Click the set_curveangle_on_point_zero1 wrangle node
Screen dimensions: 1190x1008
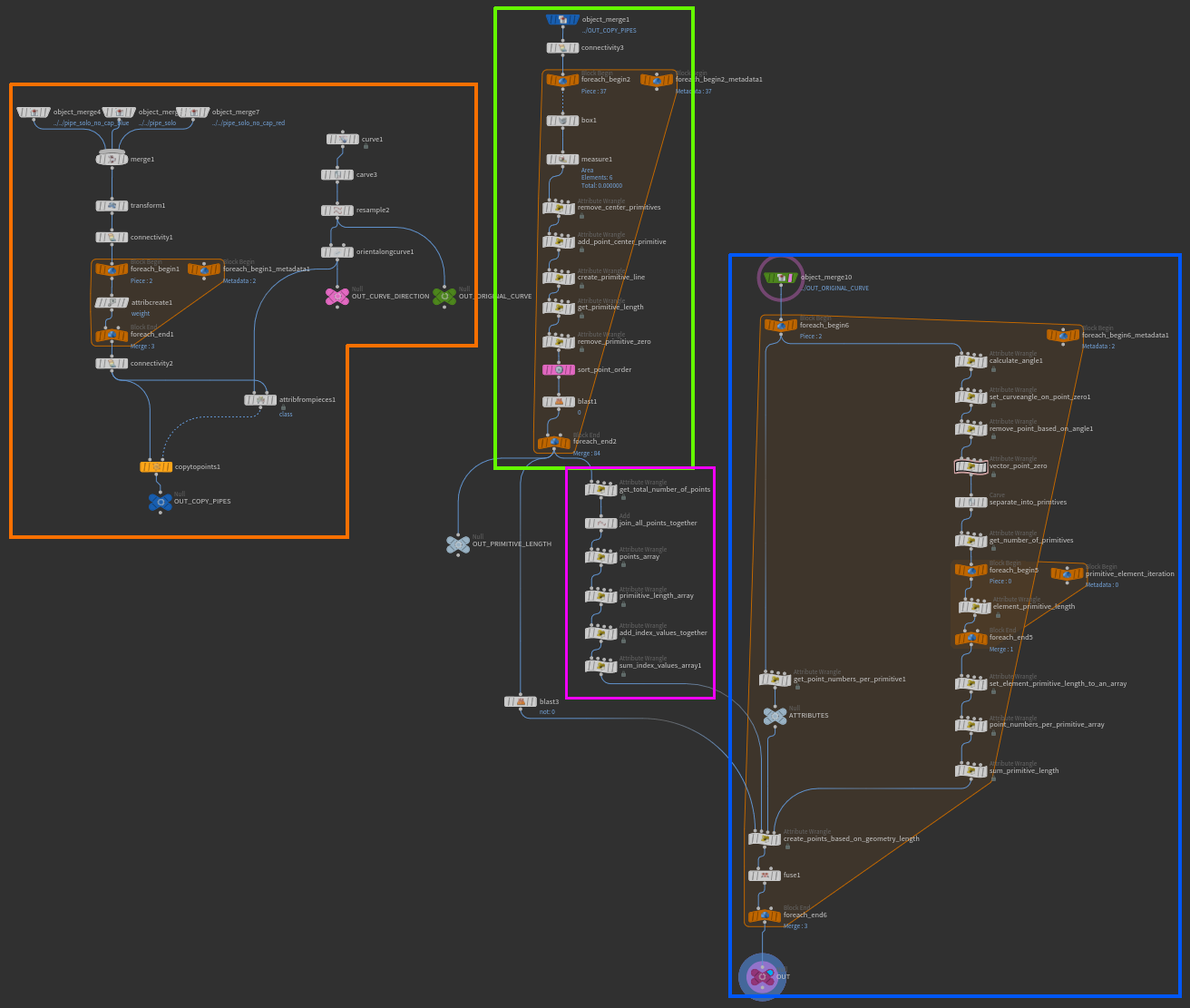pos(971,397)
